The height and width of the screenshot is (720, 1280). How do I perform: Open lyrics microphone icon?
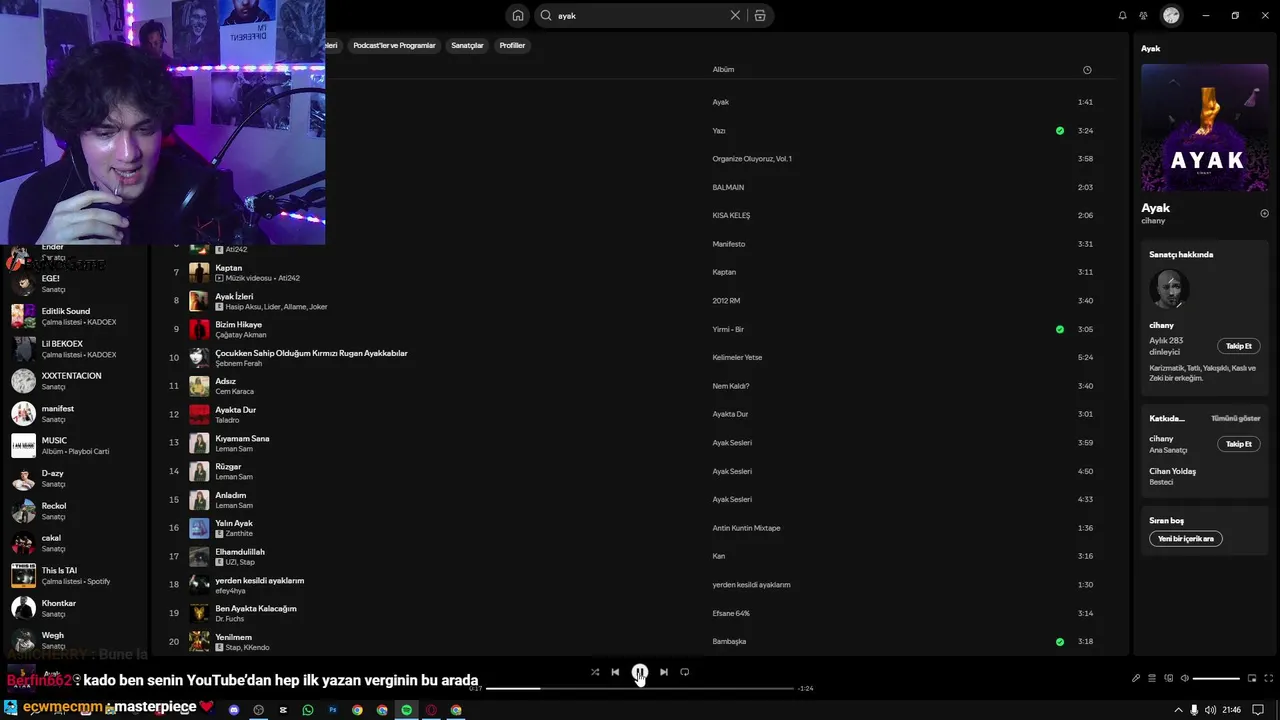click(x=1136, y=678)
